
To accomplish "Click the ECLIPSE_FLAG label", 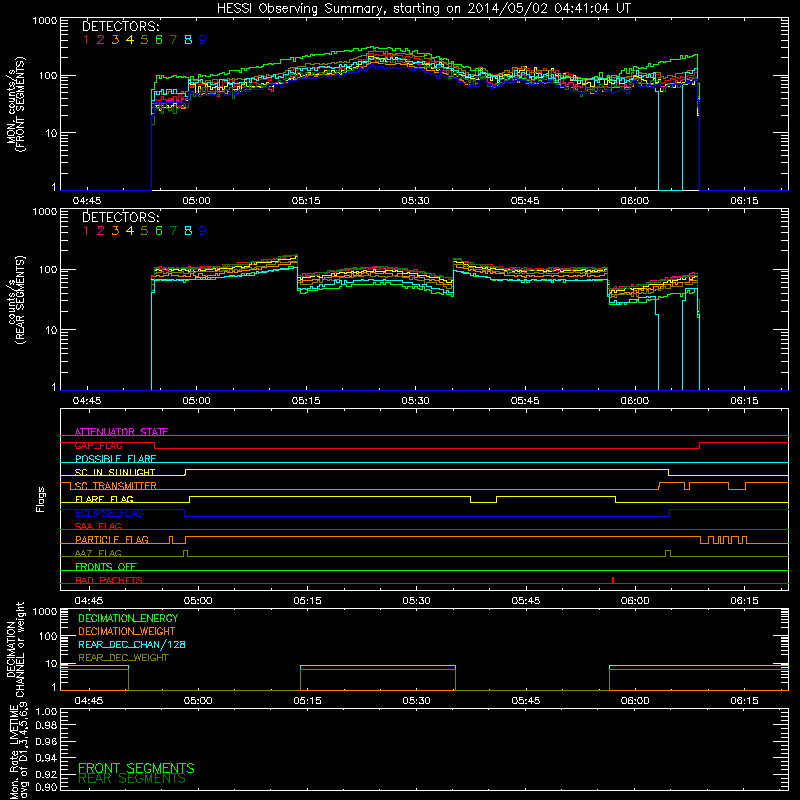I will (x=109, y=513).
